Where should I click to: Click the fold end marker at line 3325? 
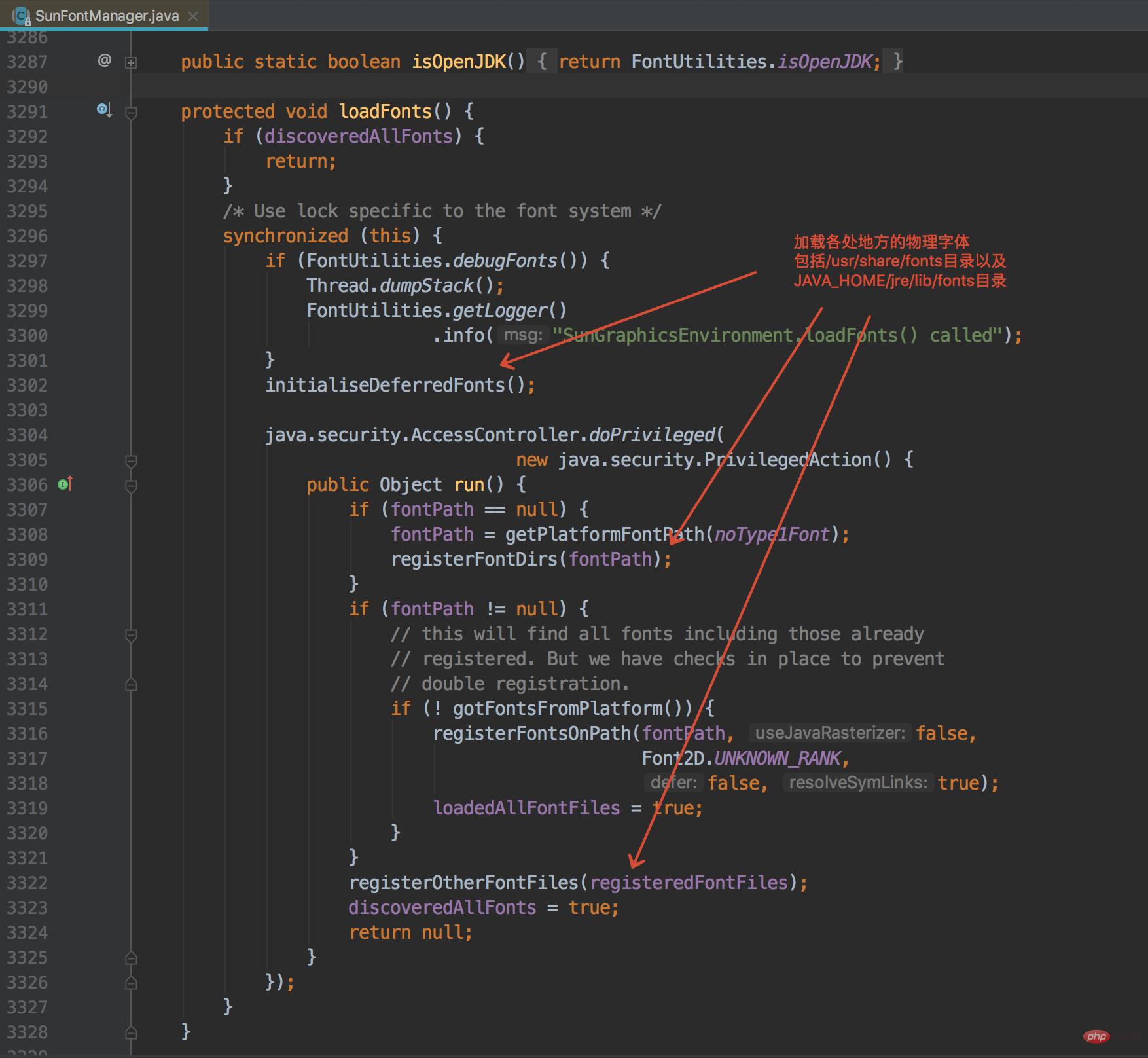131,958
